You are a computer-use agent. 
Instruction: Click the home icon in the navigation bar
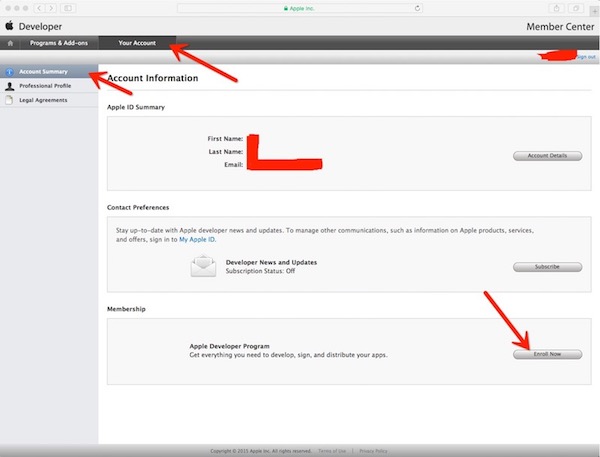(10, 43)
